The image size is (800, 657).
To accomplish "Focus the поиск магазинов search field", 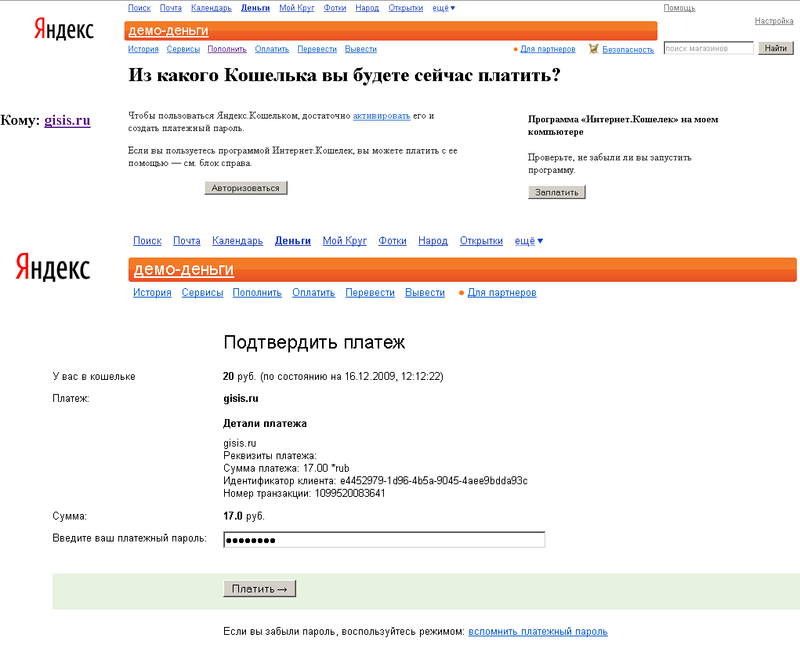I will (x=709, y=48).
